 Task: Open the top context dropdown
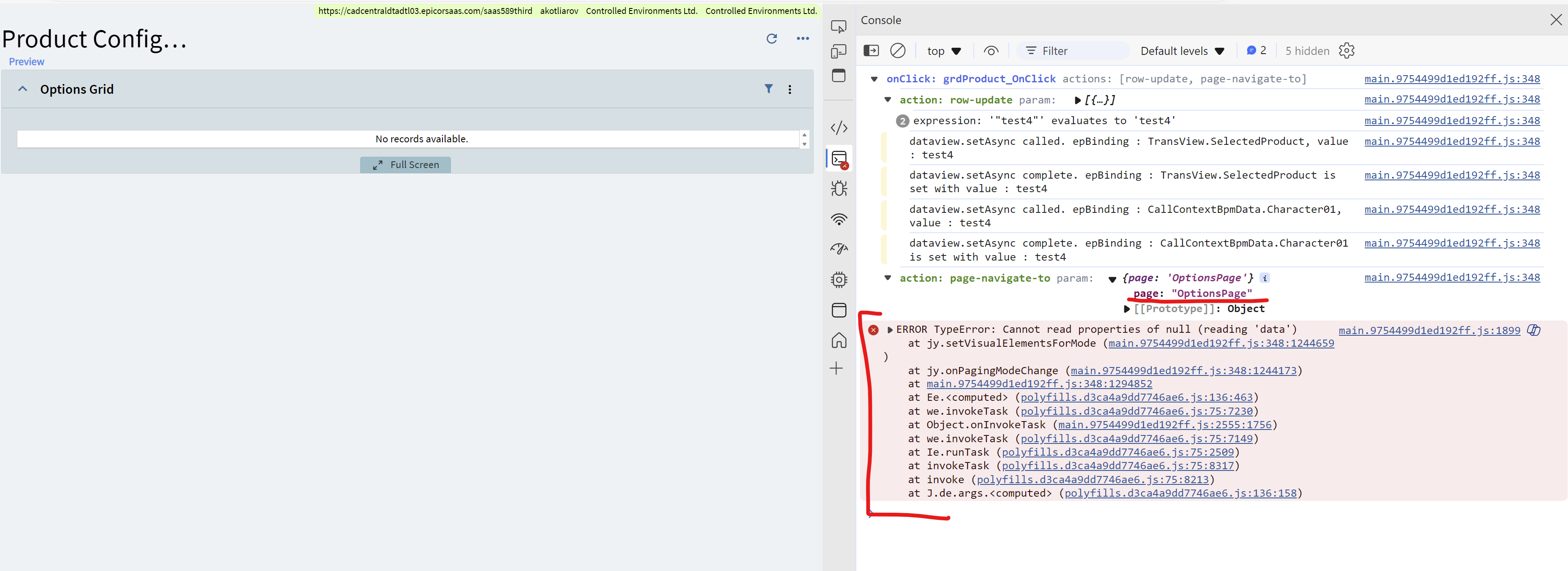tap(944, 51)
